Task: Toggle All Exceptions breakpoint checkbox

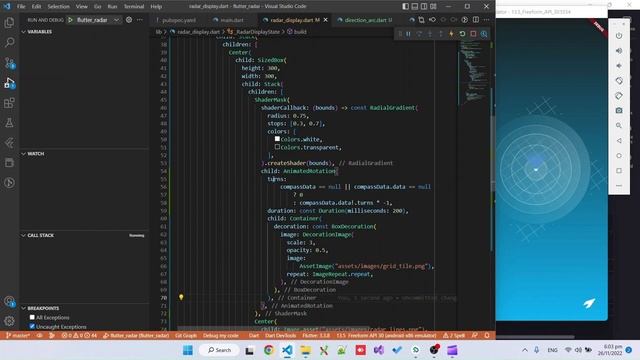Action: tap(32, 317)
